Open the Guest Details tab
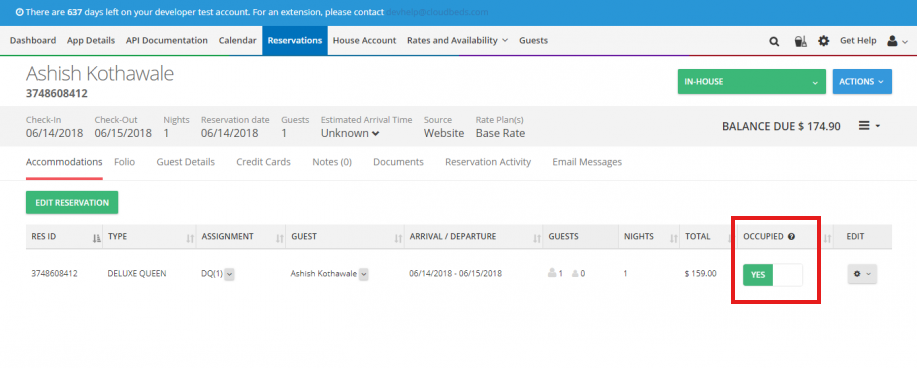 [x=185, y=162]
